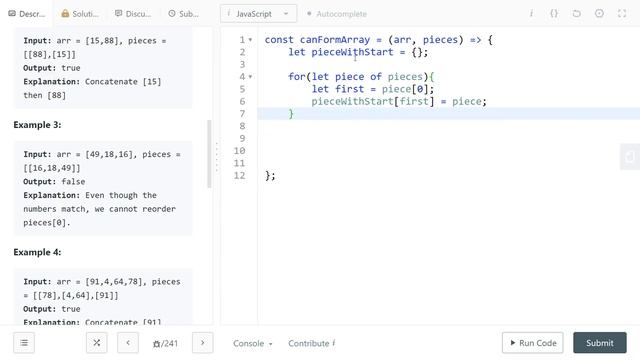Click the 'const canFormArray' function declaration line
This screenshot has height=360, width=640.
click(378, 40)
